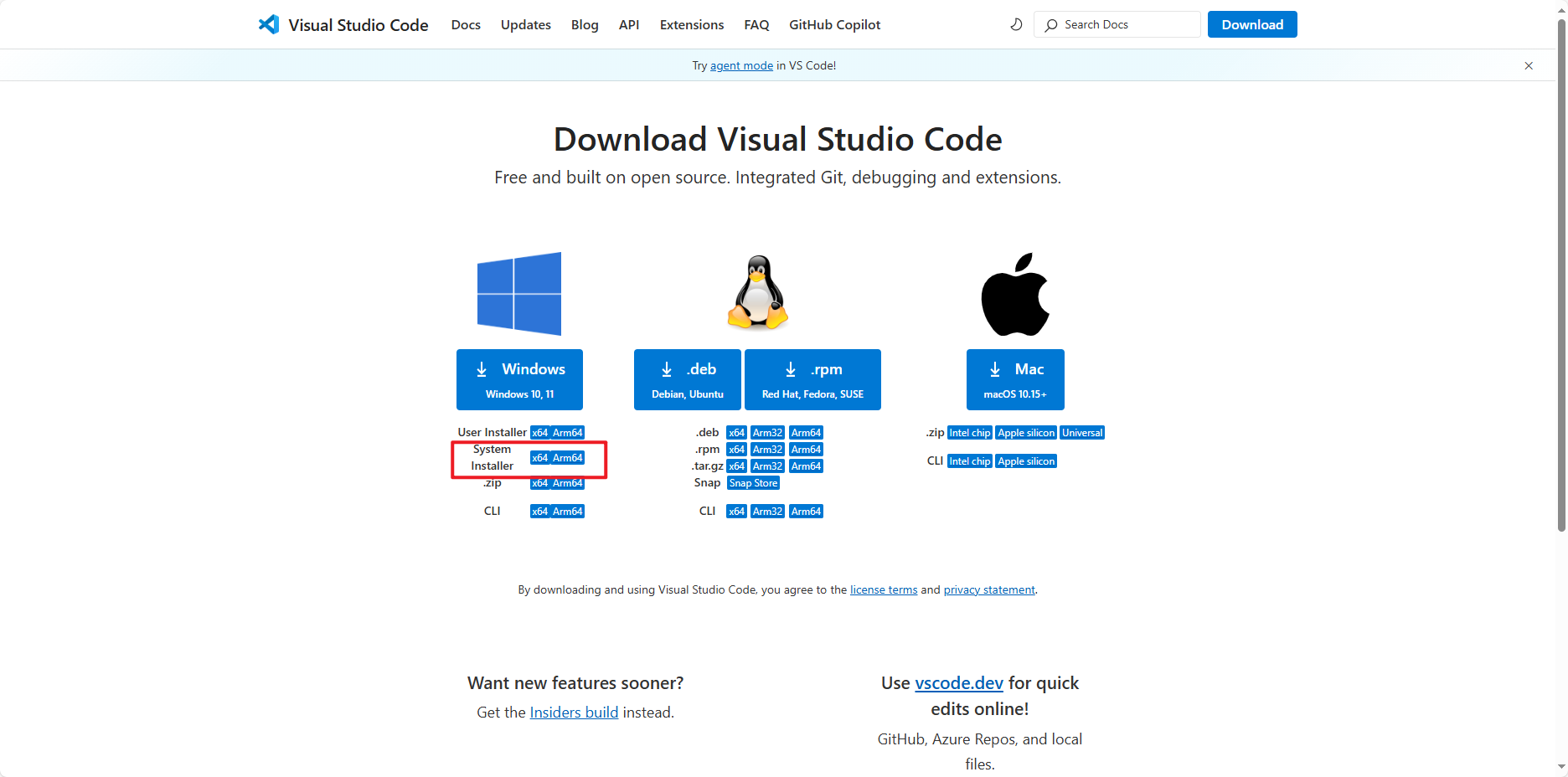Select Linux CLI x64 download

[736, 512]
